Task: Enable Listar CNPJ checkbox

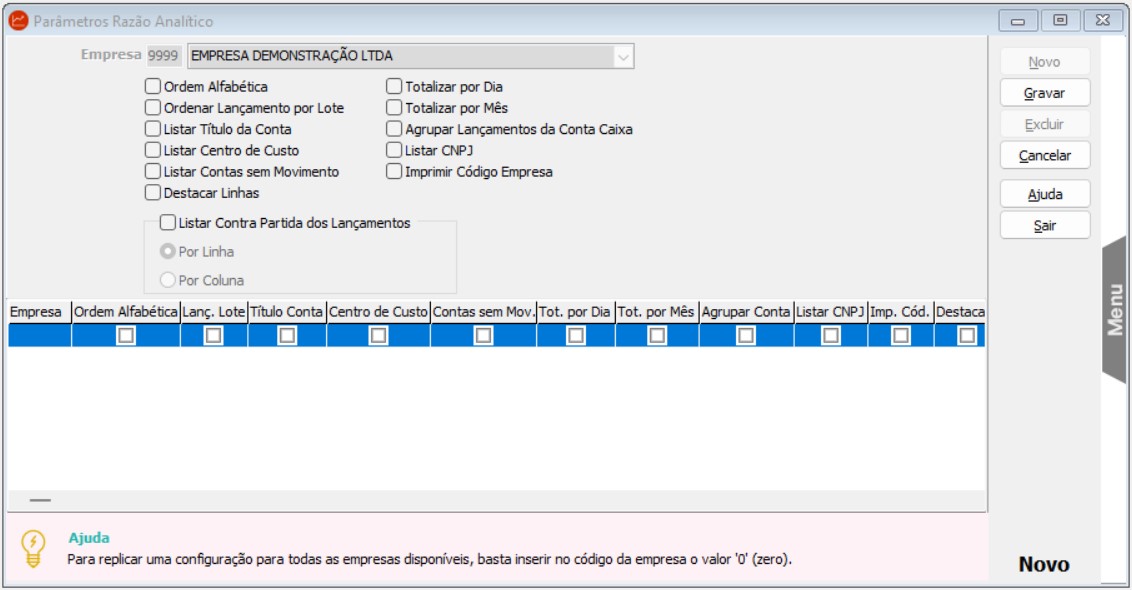Action: click(x=393, y=150)
